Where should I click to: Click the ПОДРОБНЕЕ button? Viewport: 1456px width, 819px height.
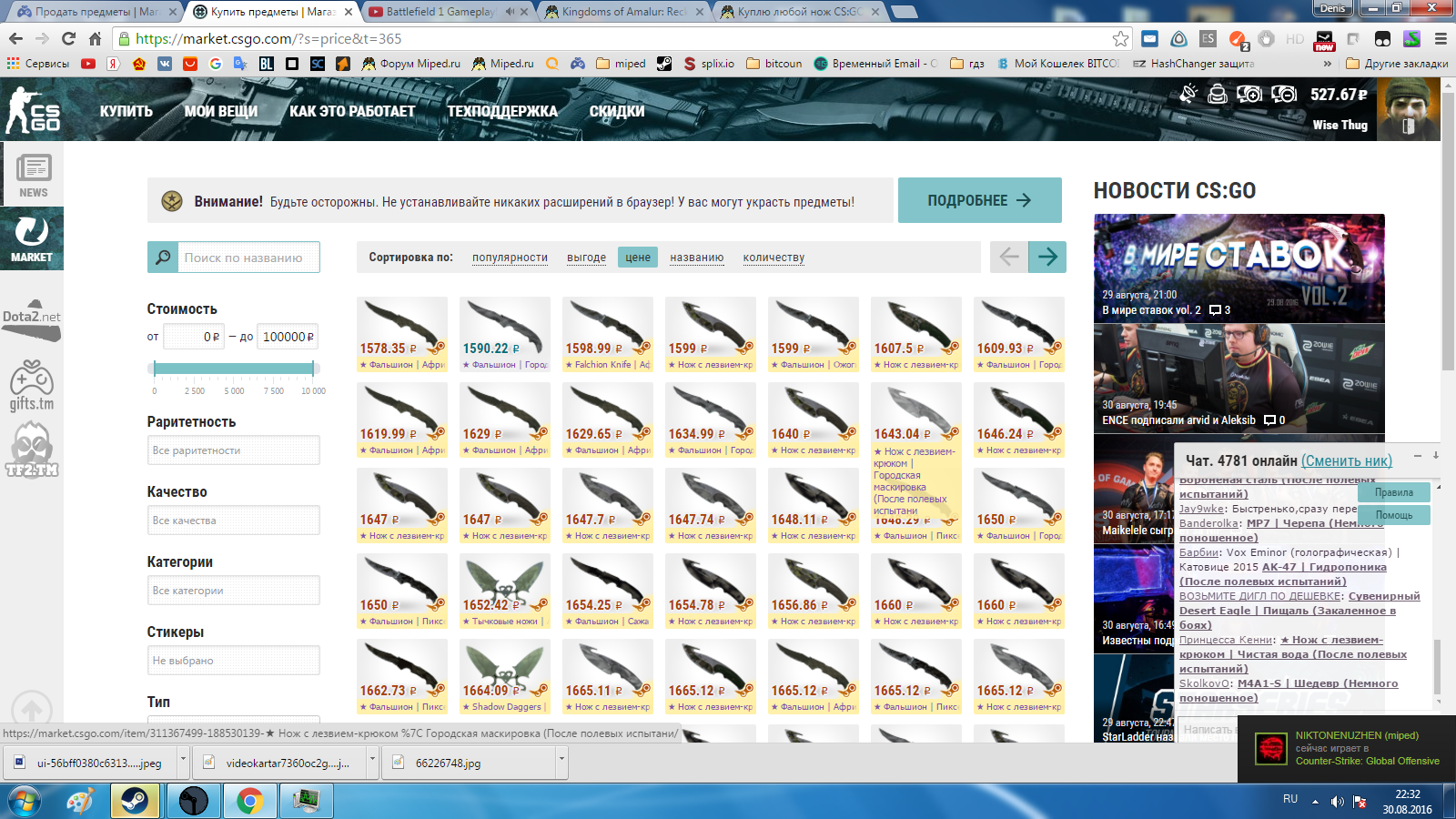[980, 200]
